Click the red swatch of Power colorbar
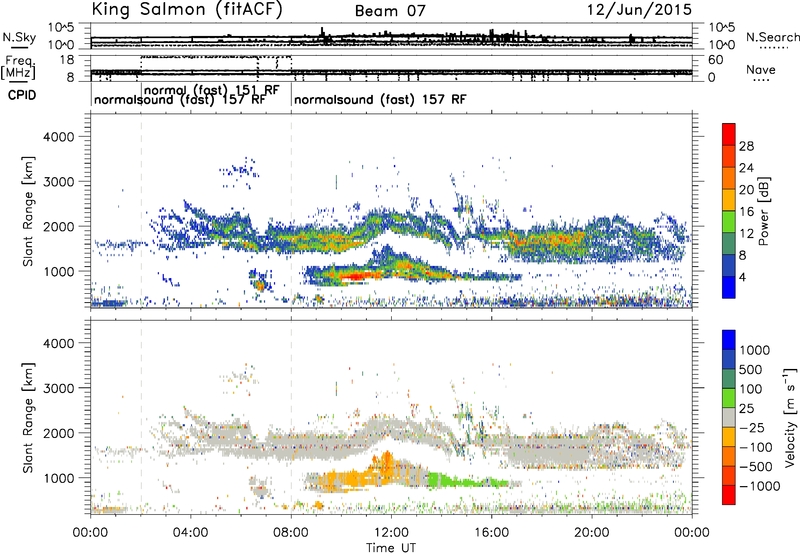 729,134
